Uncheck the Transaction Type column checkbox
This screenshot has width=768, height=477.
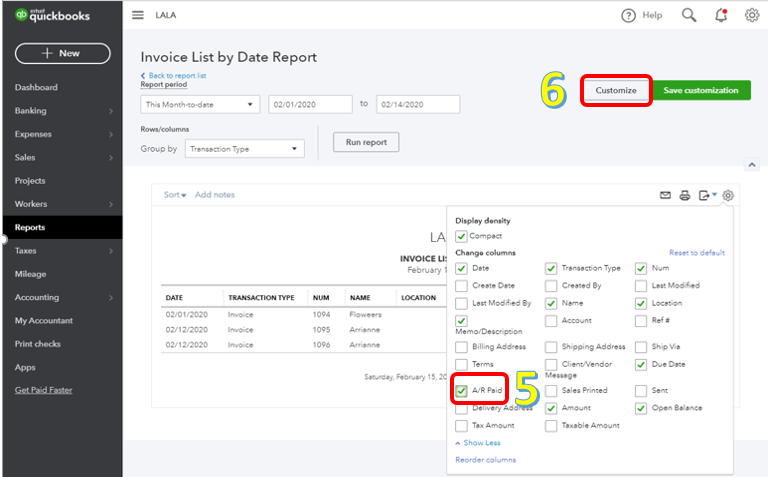[x=551, y=268]
